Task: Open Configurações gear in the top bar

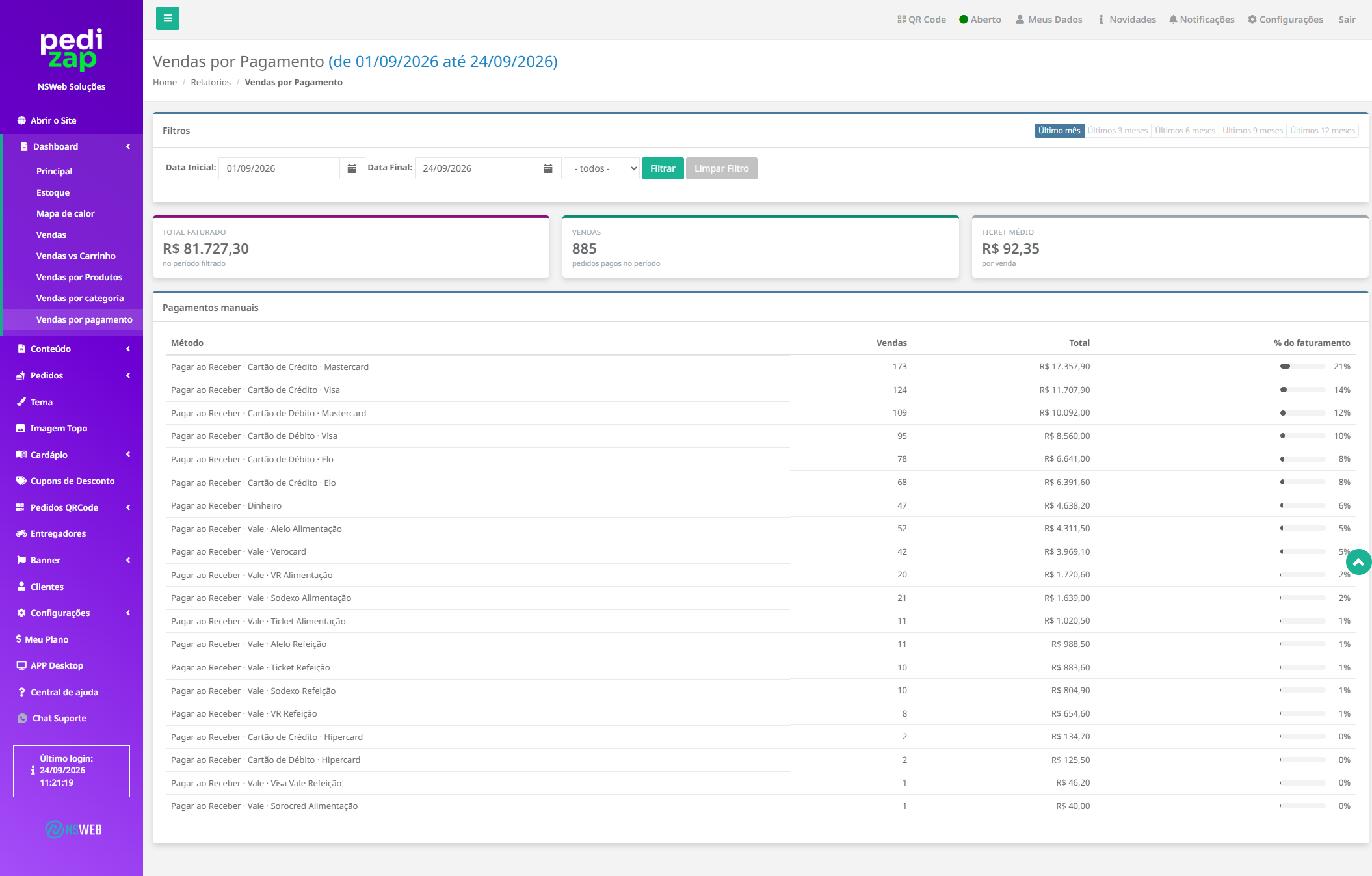Action: (x=1286, y=20)
